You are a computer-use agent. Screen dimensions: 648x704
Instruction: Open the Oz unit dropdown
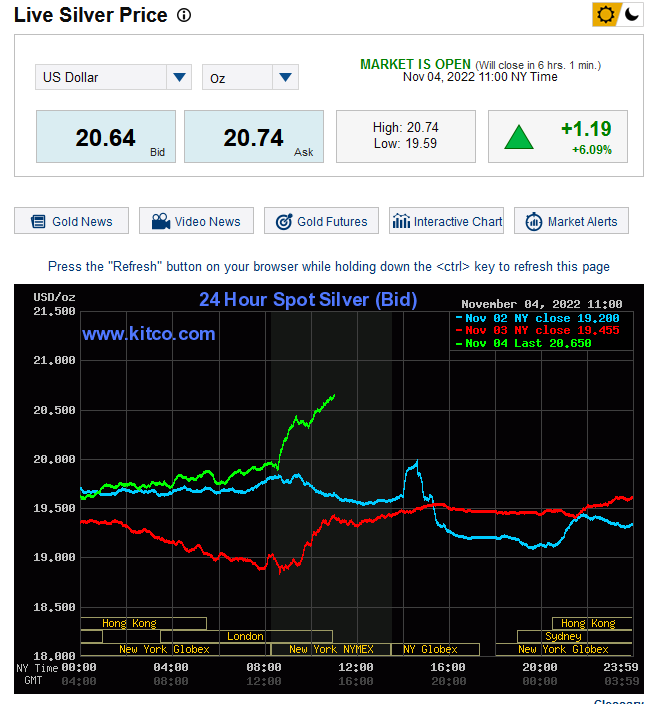tap(250, 77)
